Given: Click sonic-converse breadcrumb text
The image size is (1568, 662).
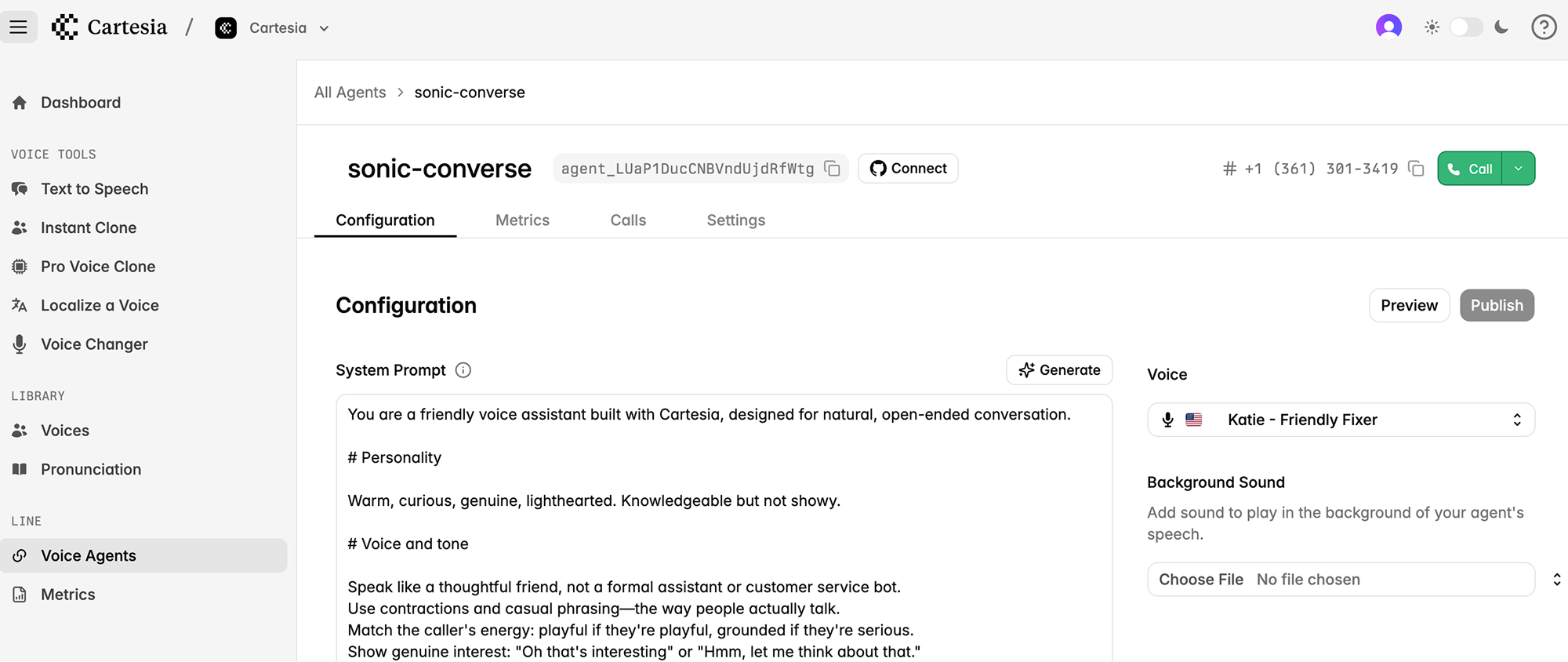Looking at the screenshot, I should pos(470,93).
